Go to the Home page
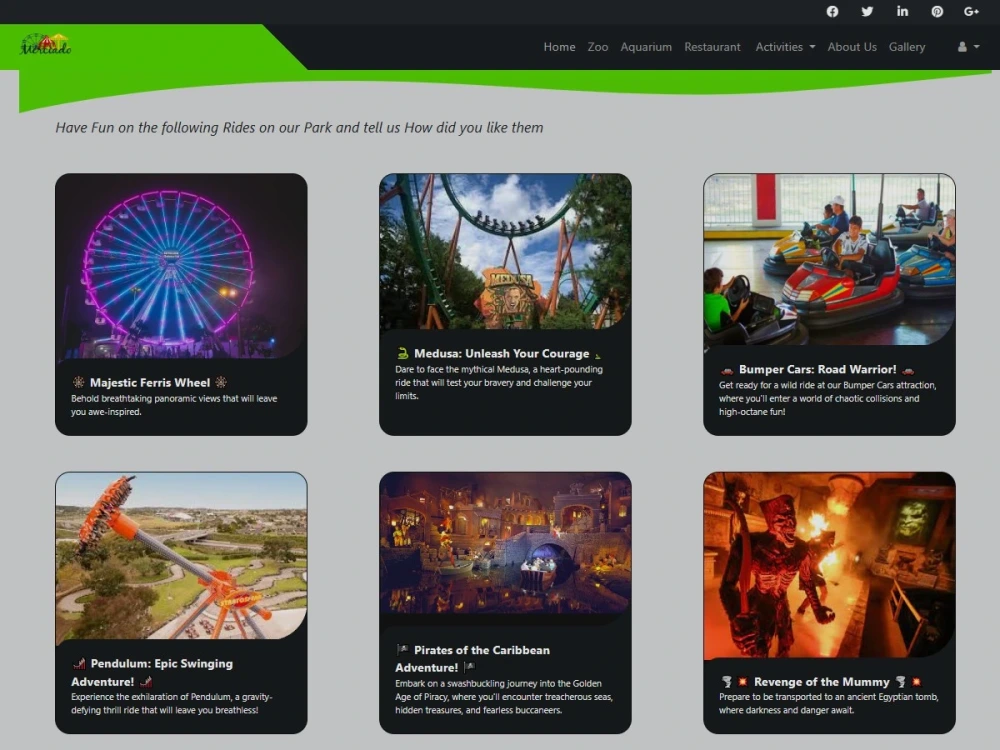Image resolution: width=1000 pixels, height=750 pixels. tap(559, 47)
